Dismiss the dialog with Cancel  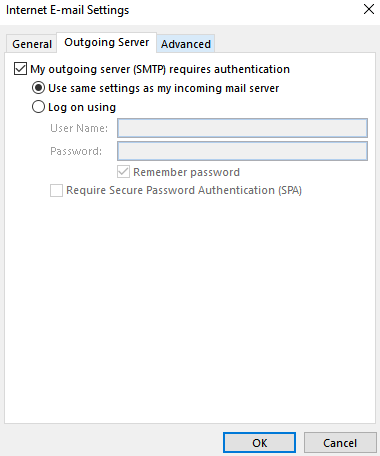click(x=340, y=443)
